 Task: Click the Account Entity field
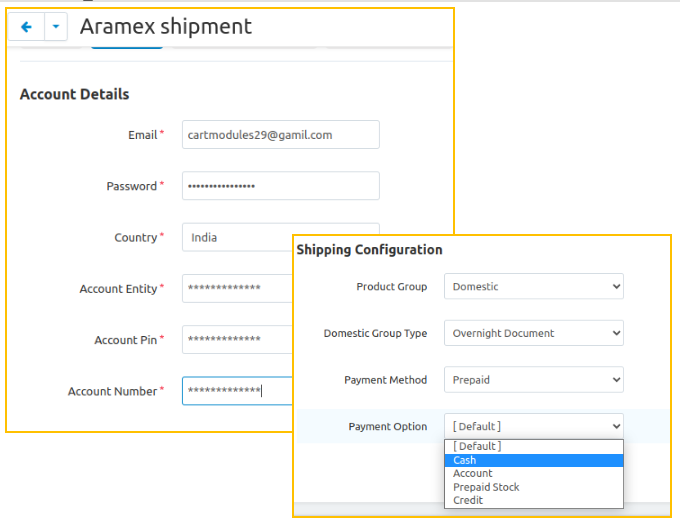pos(237,288)
